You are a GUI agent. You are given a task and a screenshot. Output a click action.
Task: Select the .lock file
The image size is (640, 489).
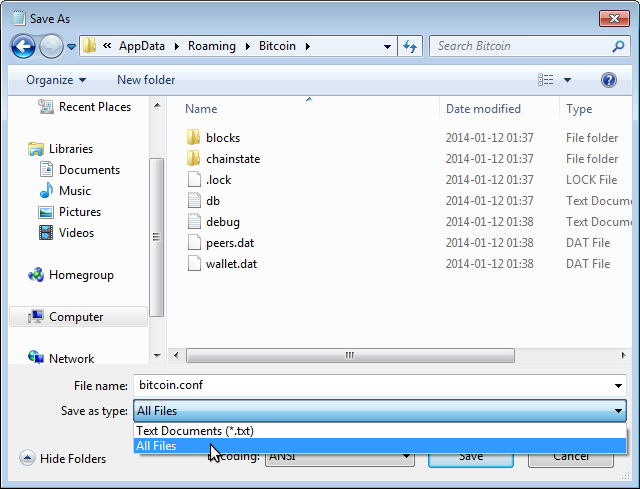point(219,180)
